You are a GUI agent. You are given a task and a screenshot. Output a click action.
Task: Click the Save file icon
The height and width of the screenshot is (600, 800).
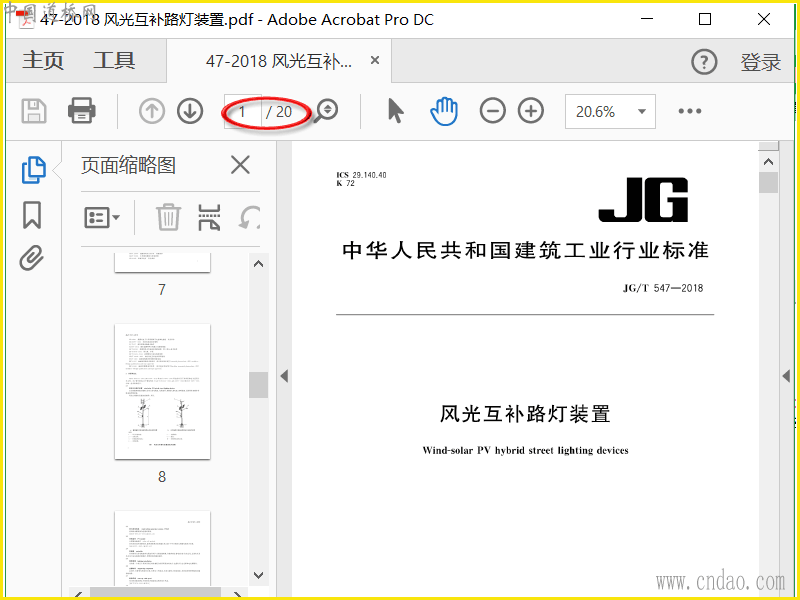[34, 111]
